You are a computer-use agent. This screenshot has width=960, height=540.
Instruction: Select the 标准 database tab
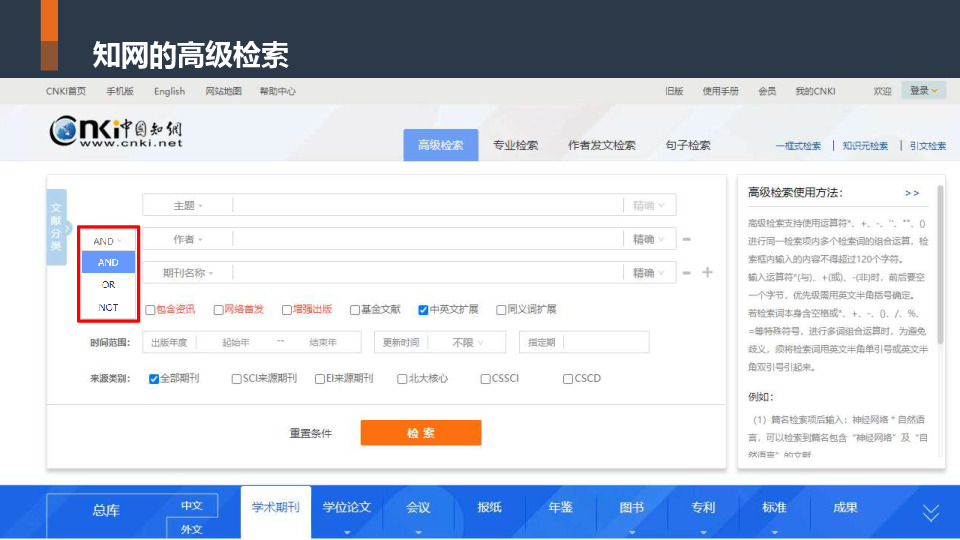(x=774, y=508)
